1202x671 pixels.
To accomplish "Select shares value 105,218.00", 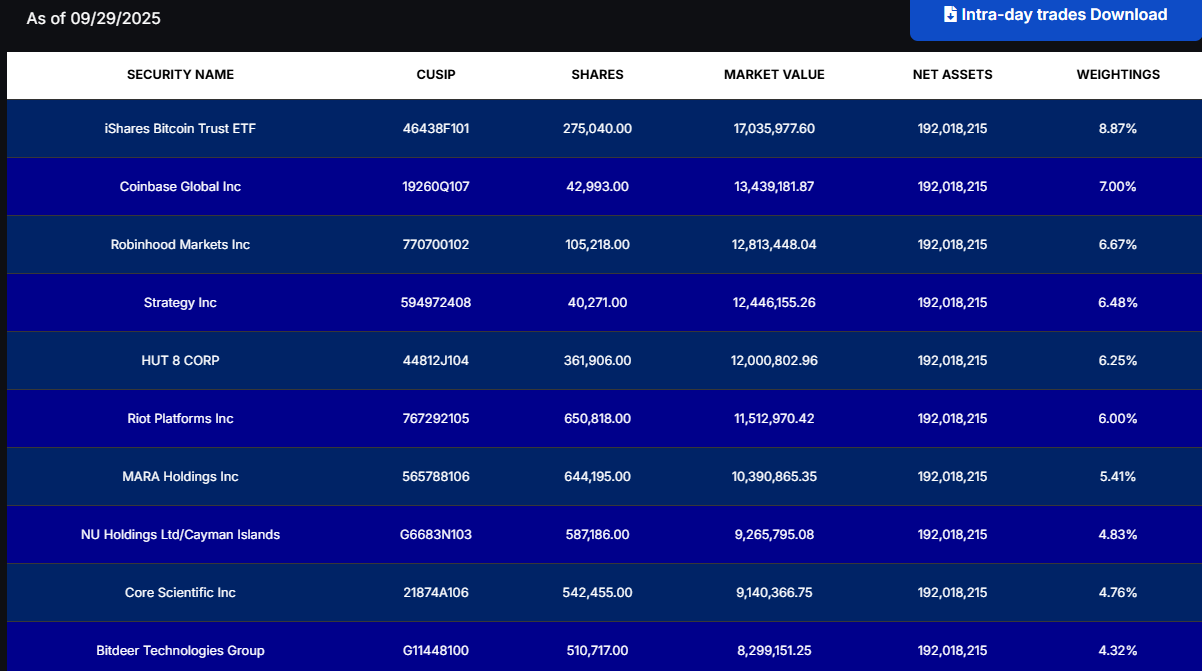I will tap(597, 245).
